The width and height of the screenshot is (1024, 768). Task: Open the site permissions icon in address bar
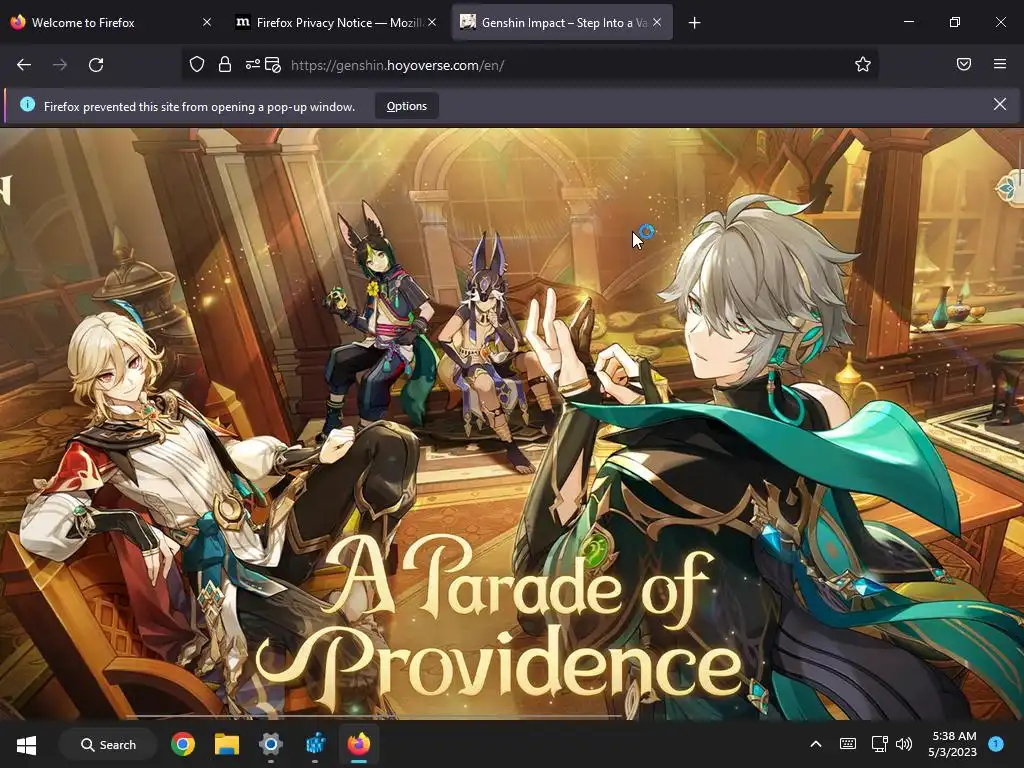click(253, 64)
